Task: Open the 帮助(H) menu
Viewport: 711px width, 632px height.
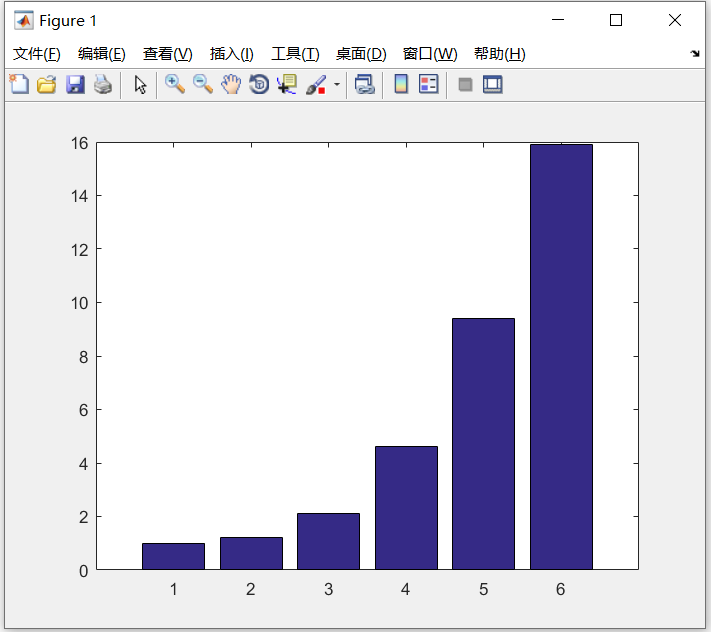Action: coord(500,54)
